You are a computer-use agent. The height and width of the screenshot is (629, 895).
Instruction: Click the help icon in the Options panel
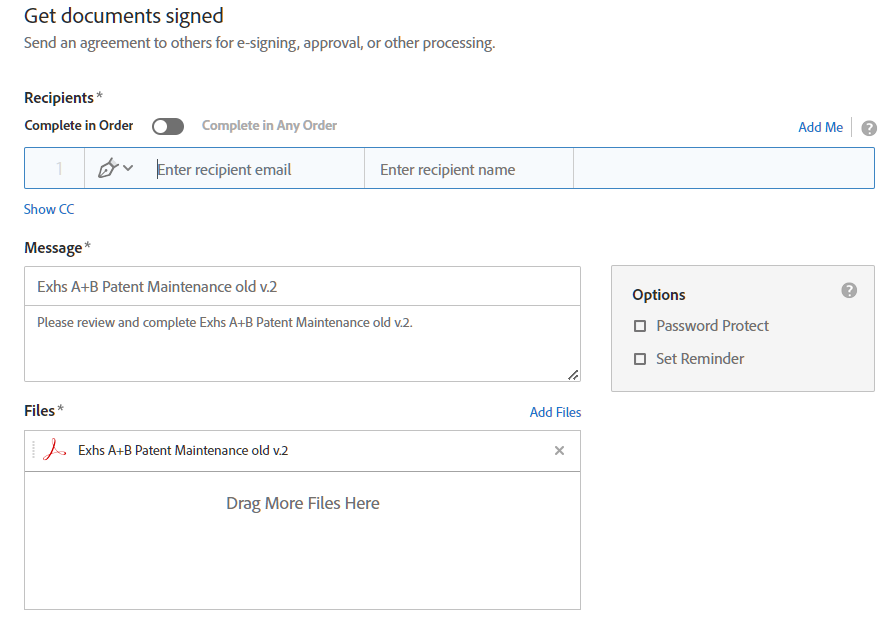pos(849,290)
